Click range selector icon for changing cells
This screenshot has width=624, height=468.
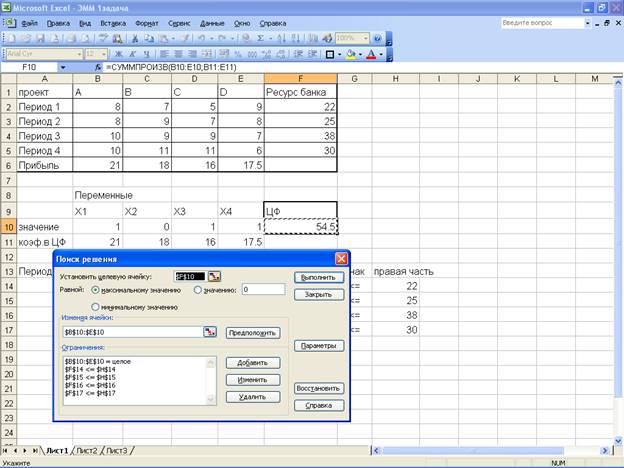(x=210, y=332)
